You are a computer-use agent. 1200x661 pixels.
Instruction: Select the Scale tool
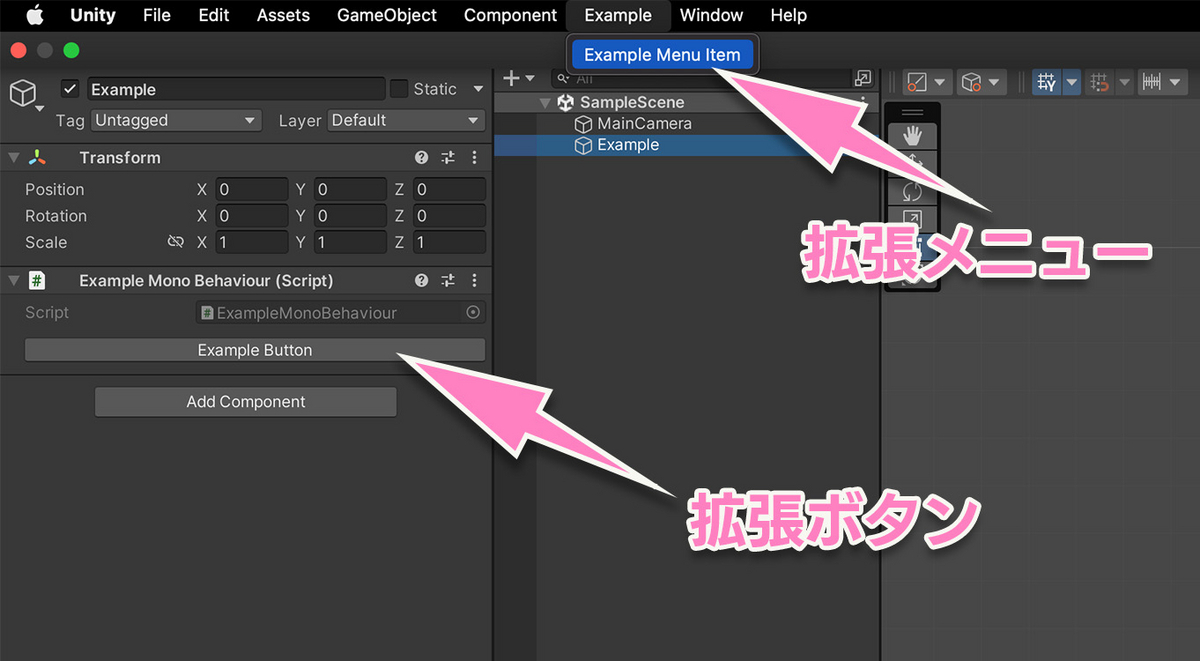[913, 220]
